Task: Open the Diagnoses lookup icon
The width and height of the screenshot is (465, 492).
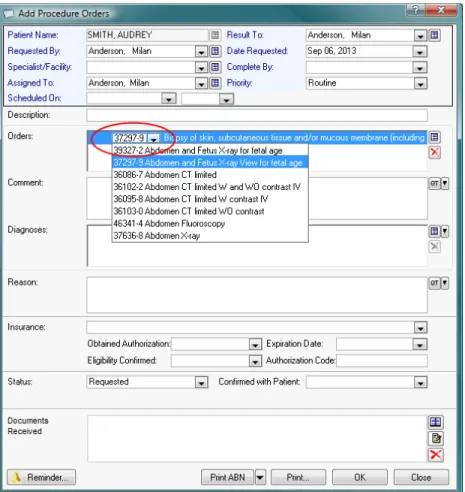Action: point(434,231)
